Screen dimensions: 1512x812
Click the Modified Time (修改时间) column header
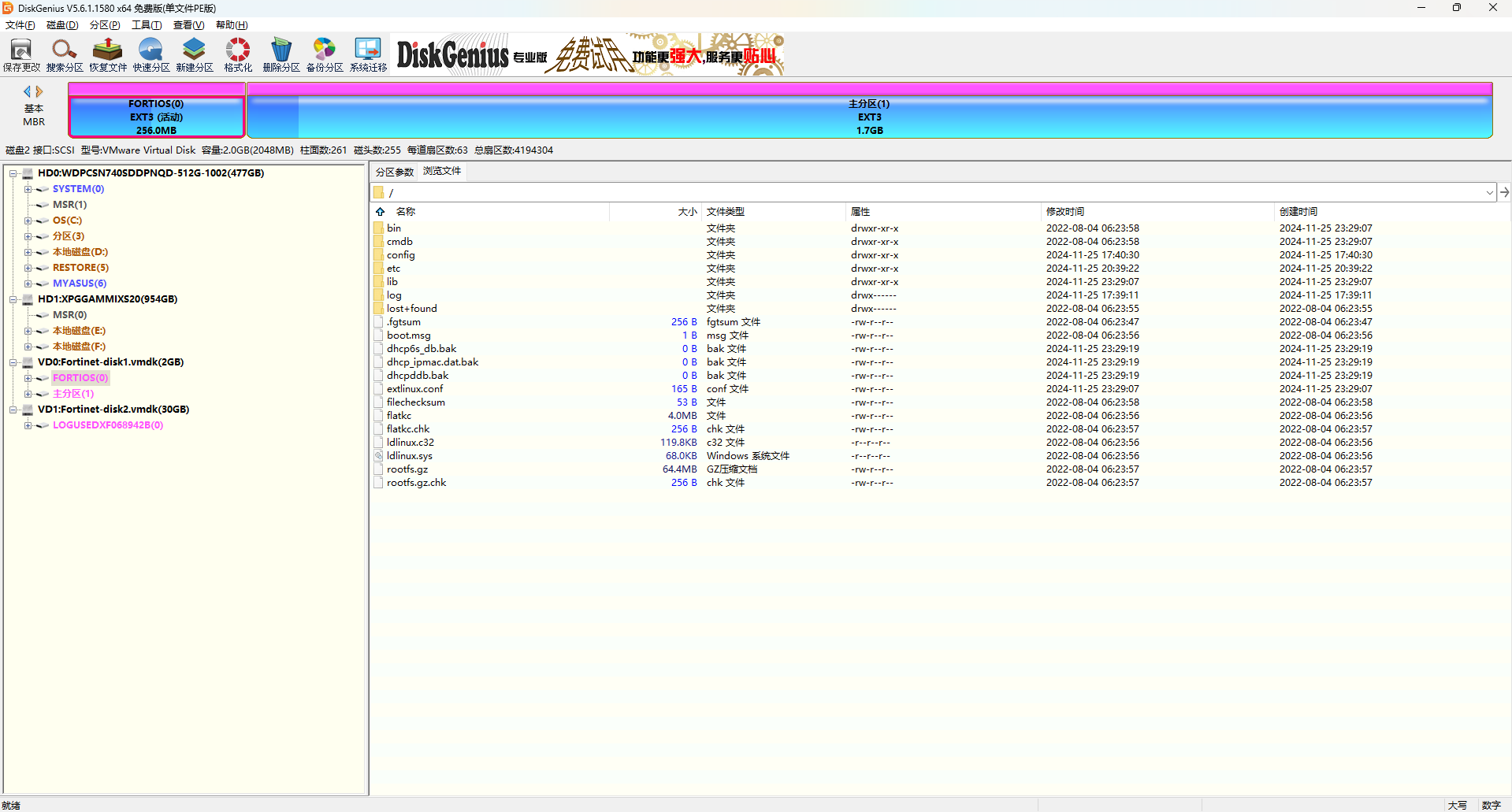pos(1065,212)
